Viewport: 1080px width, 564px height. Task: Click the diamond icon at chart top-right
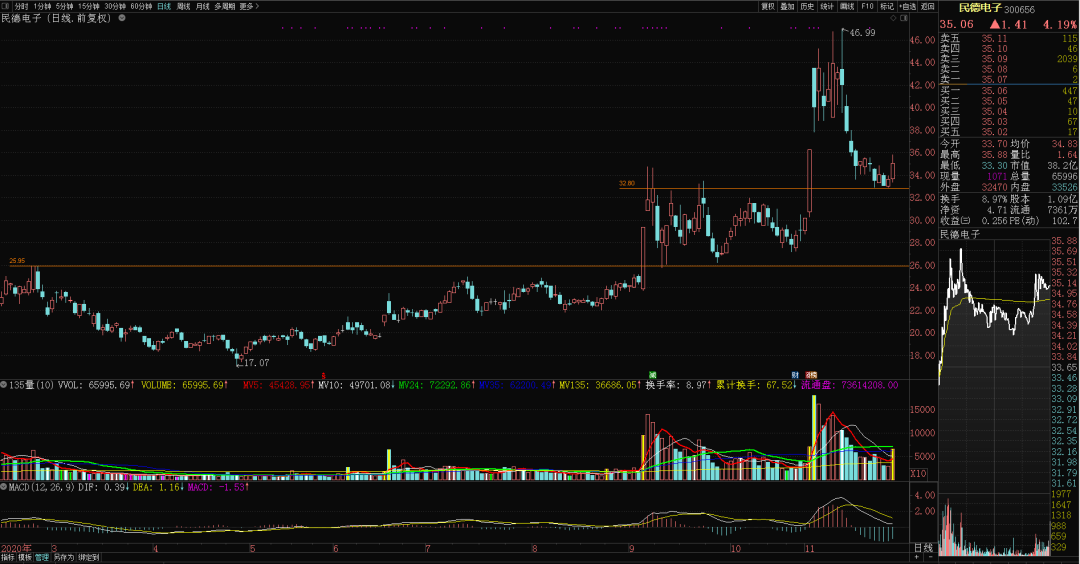point(893,18)
